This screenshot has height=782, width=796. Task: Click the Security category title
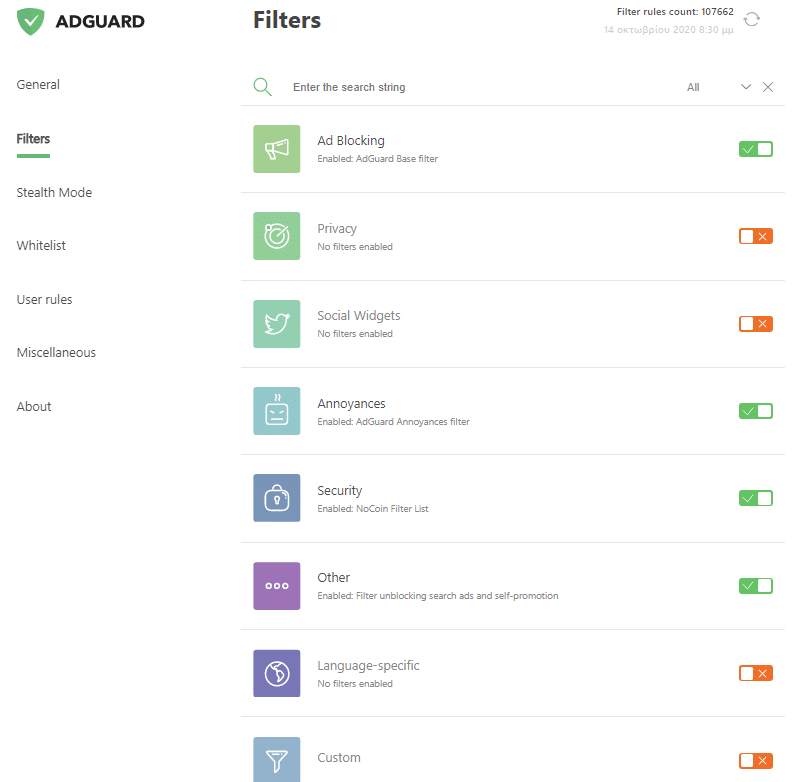(340, 491)
